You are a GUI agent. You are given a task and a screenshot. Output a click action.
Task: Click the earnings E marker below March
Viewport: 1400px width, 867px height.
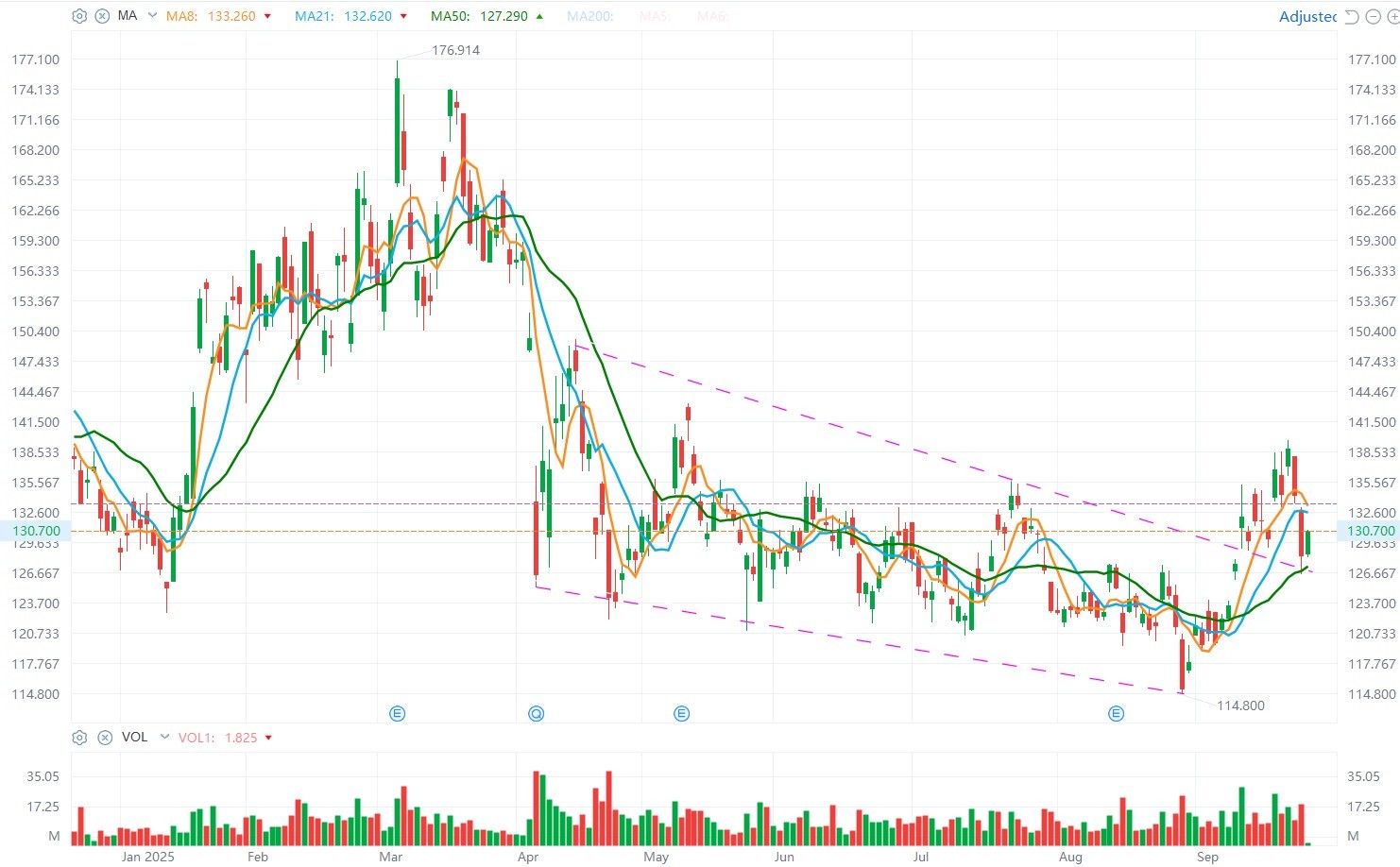pyautogui.click(x=397, y=714)
